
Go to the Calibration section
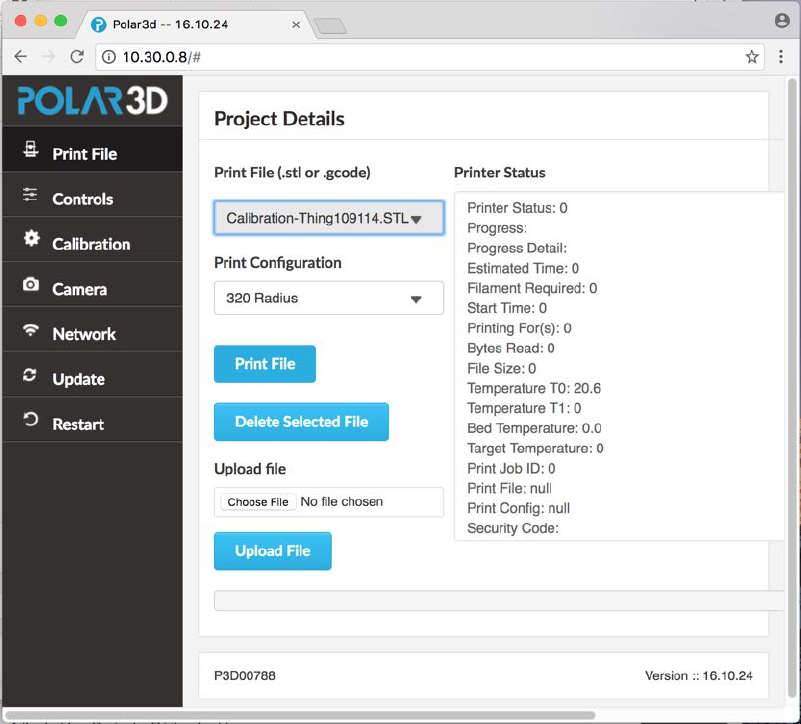[x=92, y=239]
